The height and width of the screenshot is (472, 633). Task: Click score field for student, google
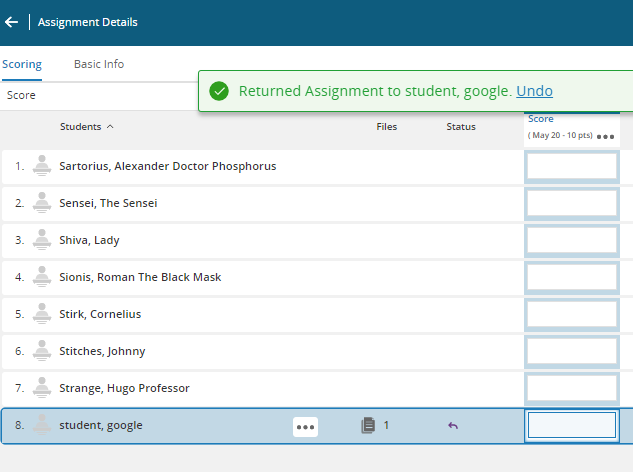[x=572, y=426]
